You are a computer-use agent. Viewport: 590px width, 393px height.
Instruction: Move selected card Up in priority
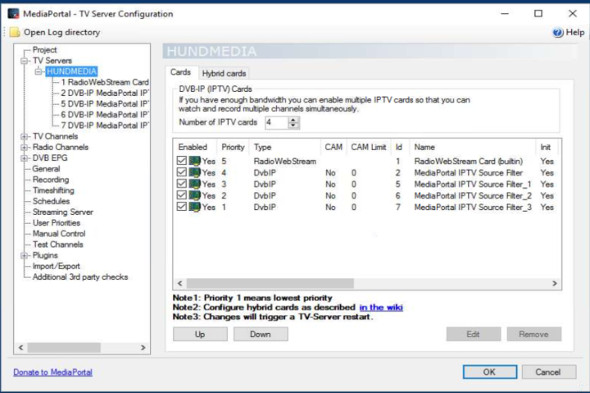(200, 334)
